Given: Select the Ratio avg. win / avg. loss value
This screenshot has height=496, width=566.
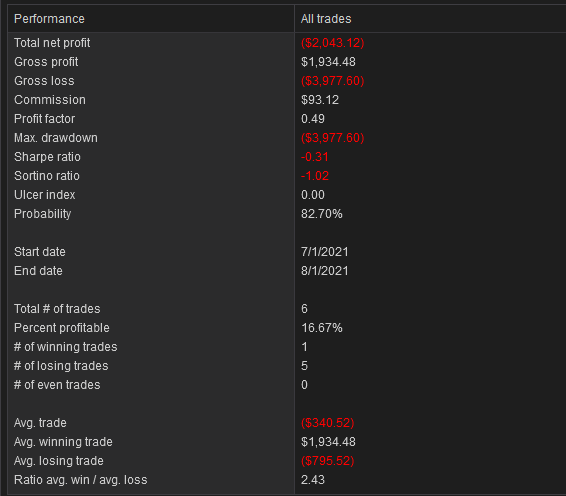Looking at the screenshot, I should click(313, 480).
